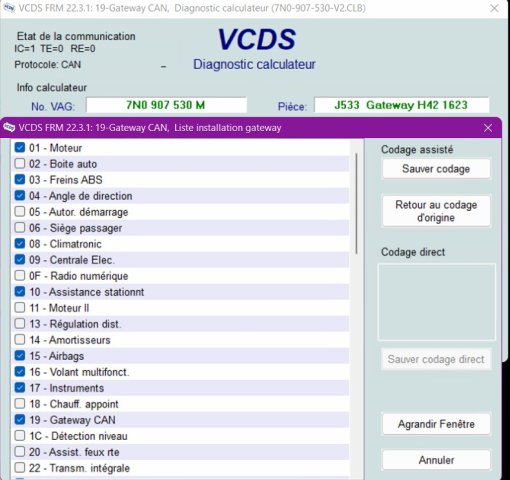Uncheck 04 - Angle de direction checkbox
Image resolution: width=510 pixels, height=480 pixels.
(20, 195)
